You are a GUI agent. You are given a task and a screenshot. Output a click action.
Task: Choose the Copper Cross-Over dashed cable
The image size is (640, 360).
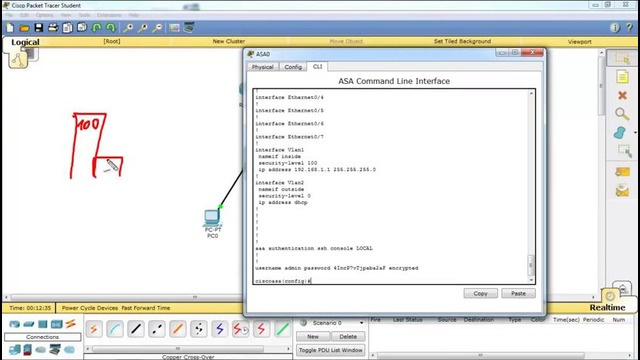point(157,329)
